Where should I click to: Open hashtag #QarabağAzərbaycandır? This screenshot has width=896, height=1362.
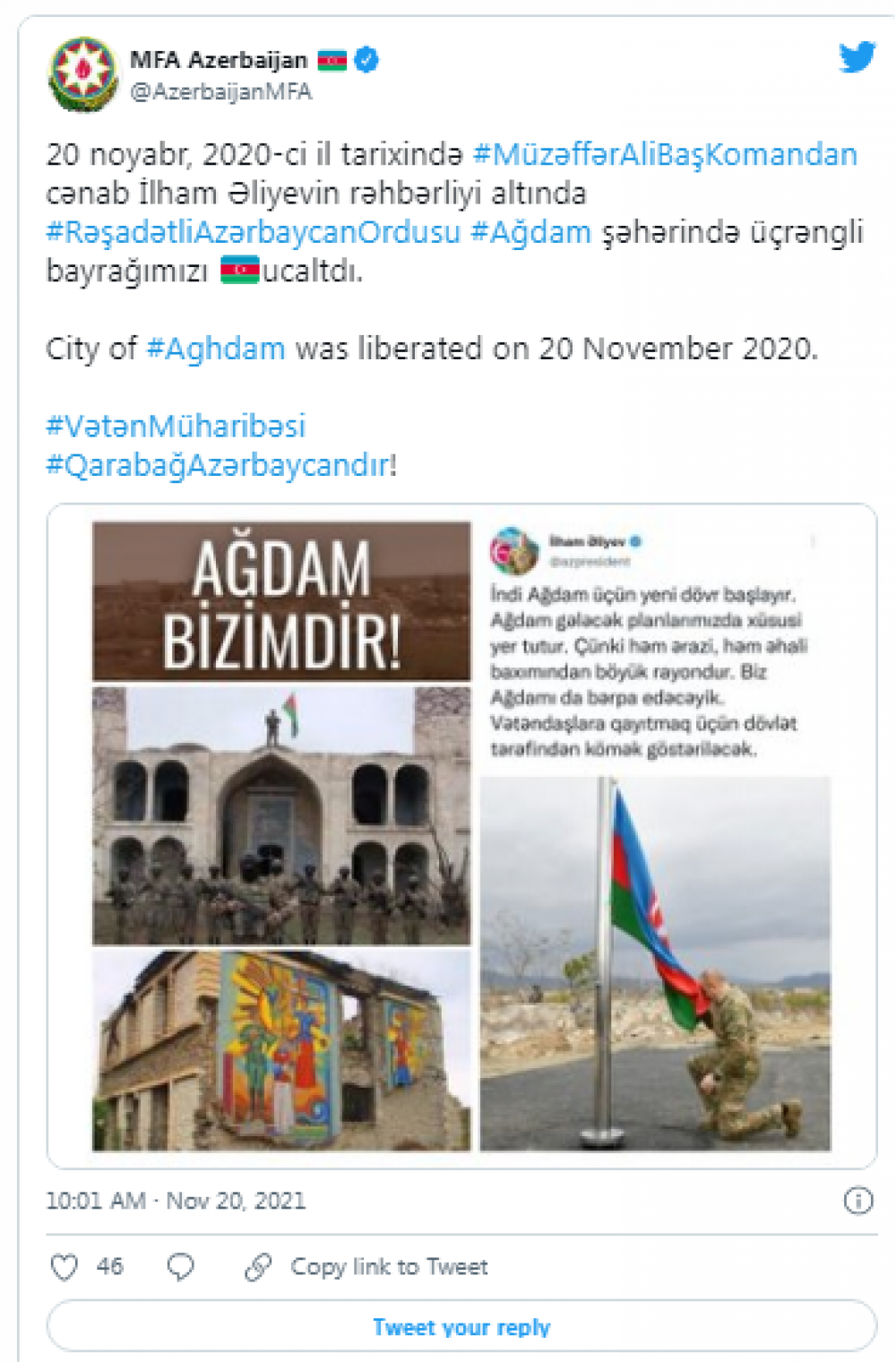tap(218, 465)
